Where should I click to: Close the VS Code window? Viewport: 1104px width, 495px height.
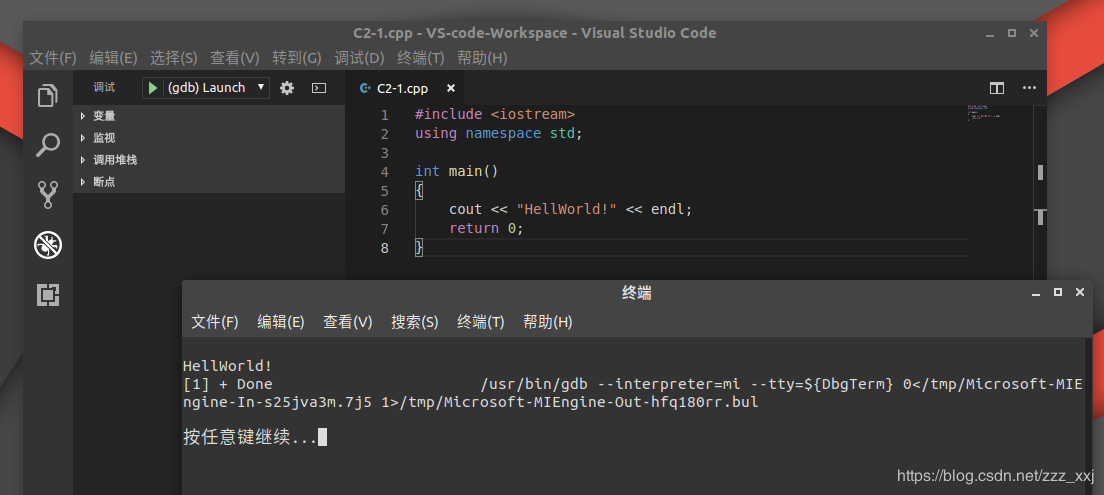point(1034,33)
